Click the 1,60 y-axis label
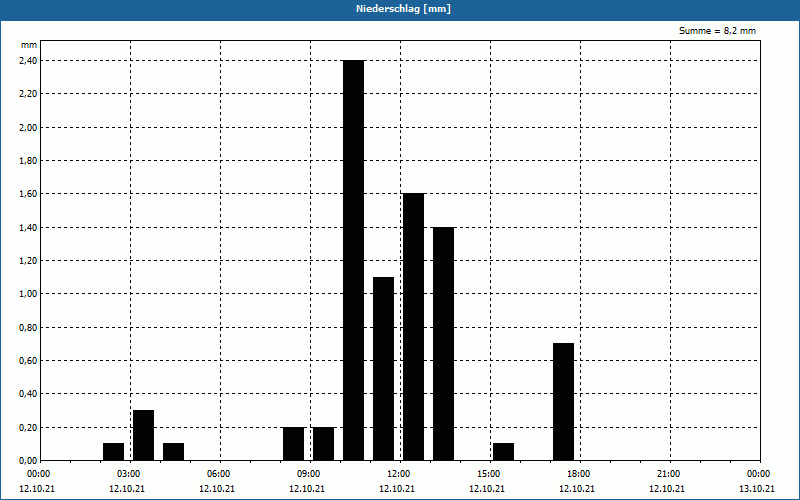This screenshot has height=500, width=800. tap(28, 194)
